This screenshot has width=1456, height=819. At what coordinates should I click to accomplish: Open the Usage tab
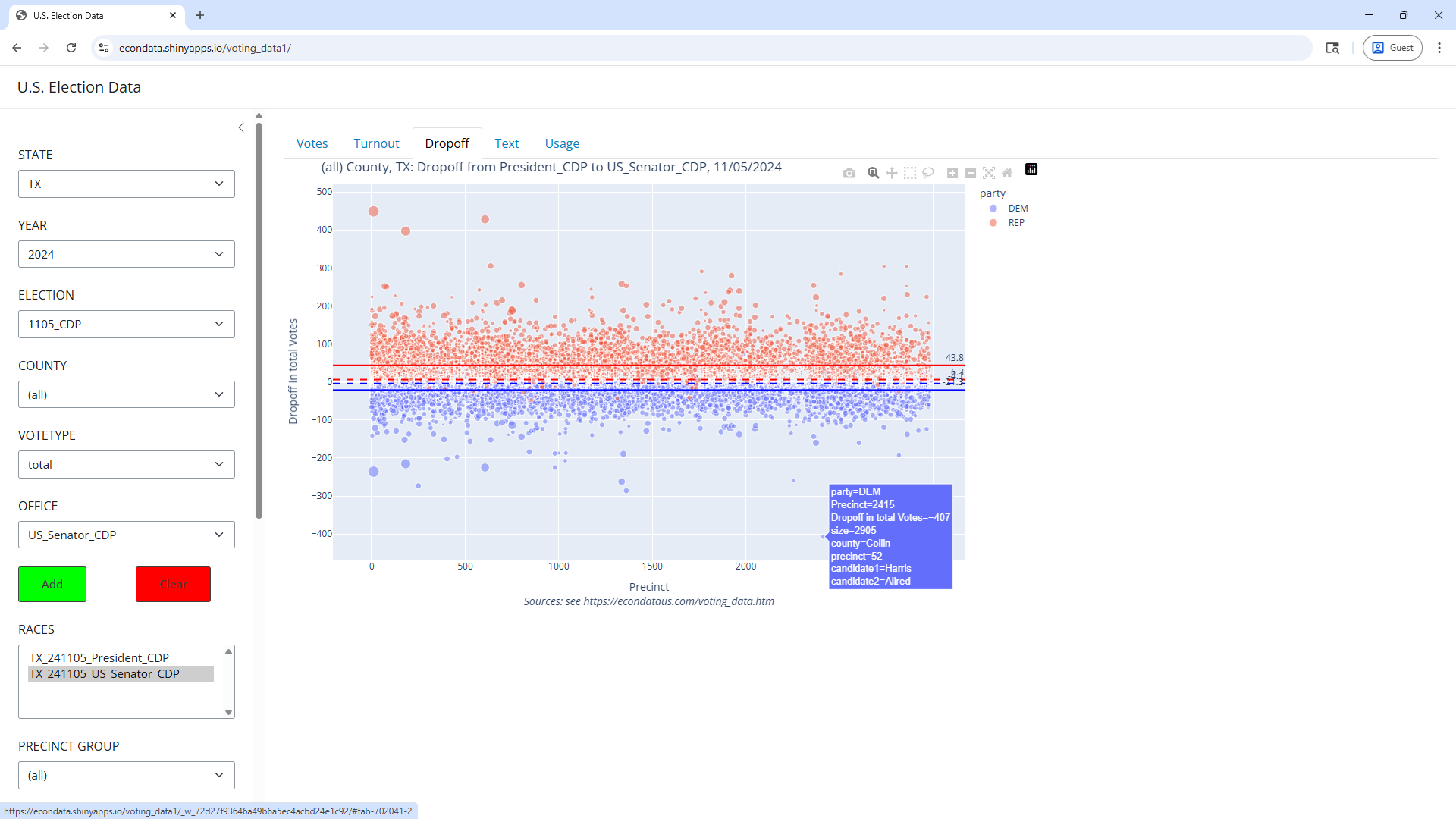pos(562,143)
